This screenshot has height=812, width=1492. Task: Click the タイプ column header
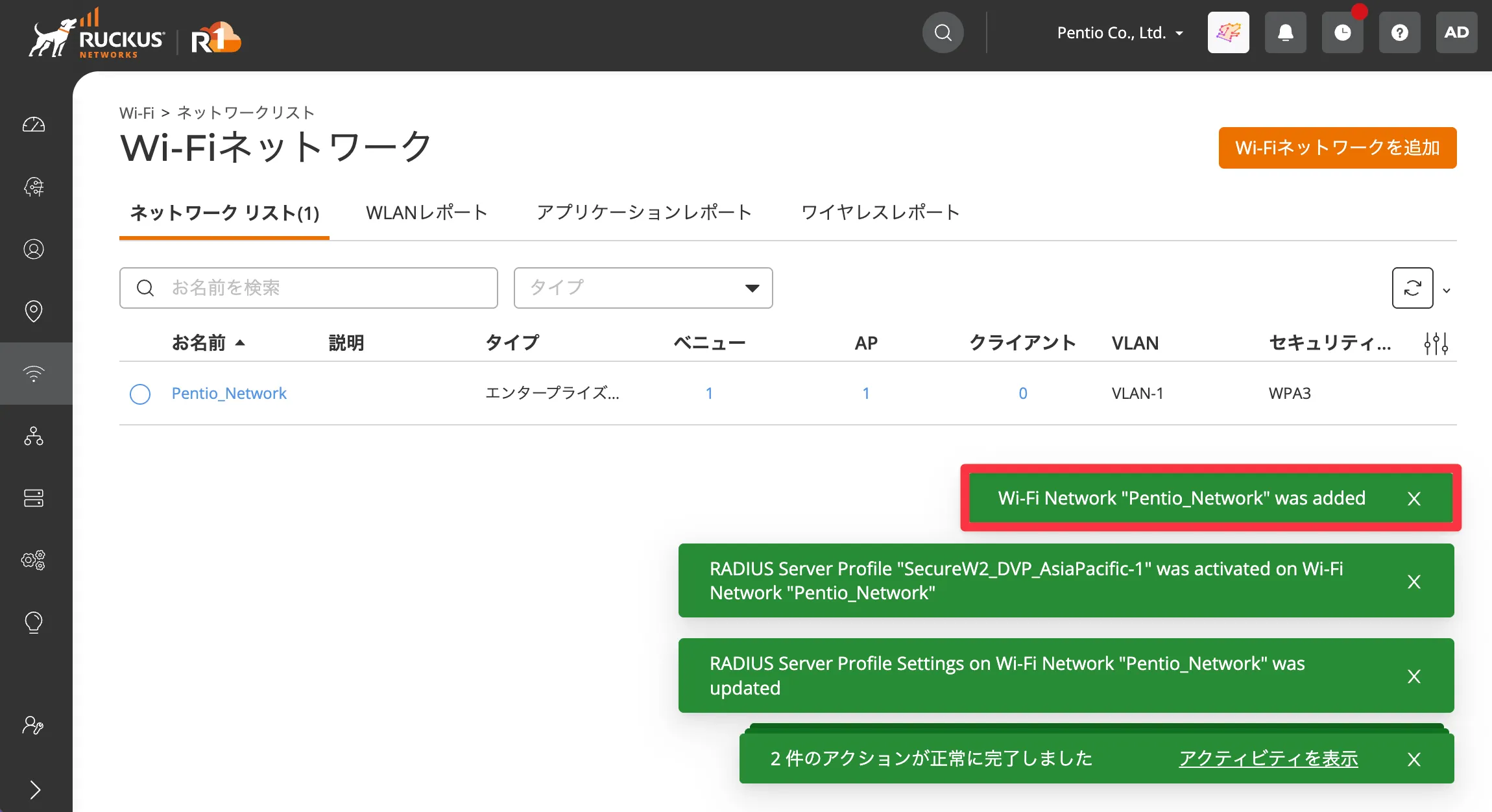click(512, 342)
